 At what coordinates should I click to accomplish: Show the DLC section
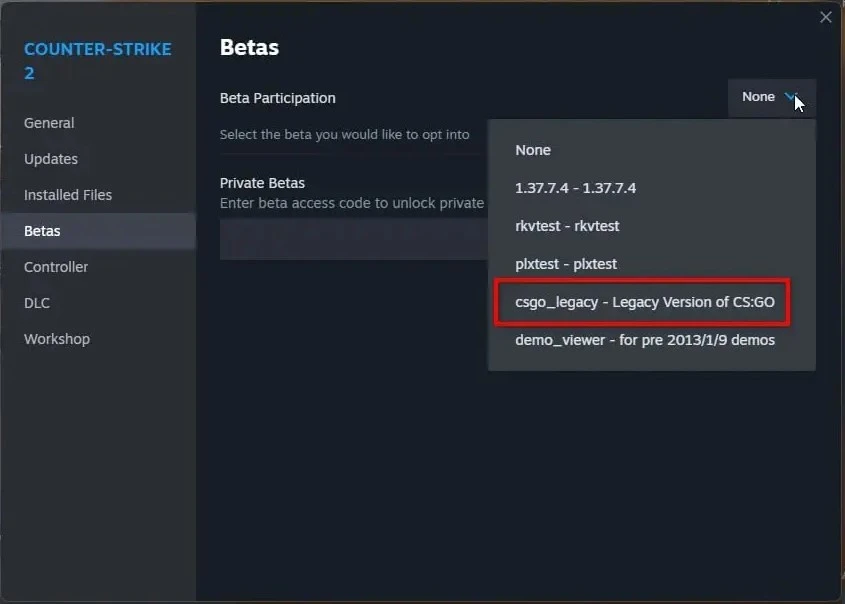98,303
